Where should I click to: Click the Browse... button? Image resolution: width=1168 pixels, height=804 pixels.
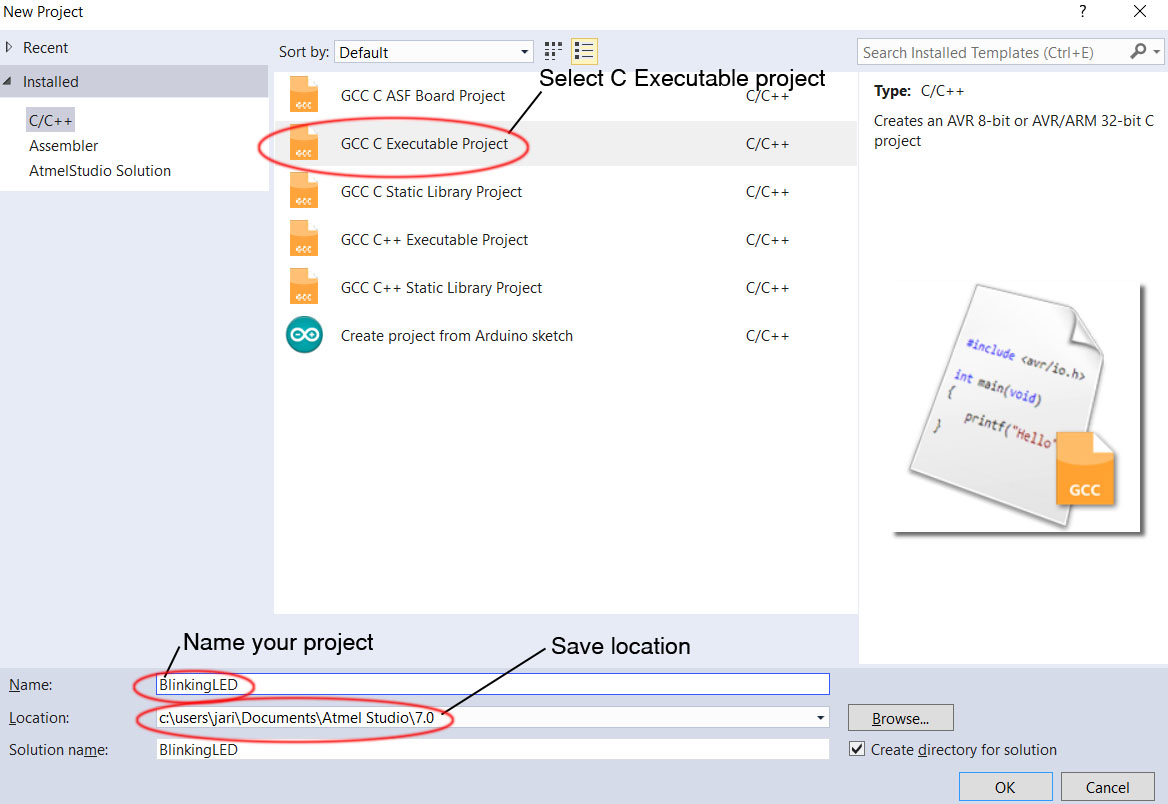[x=901, y=718]
